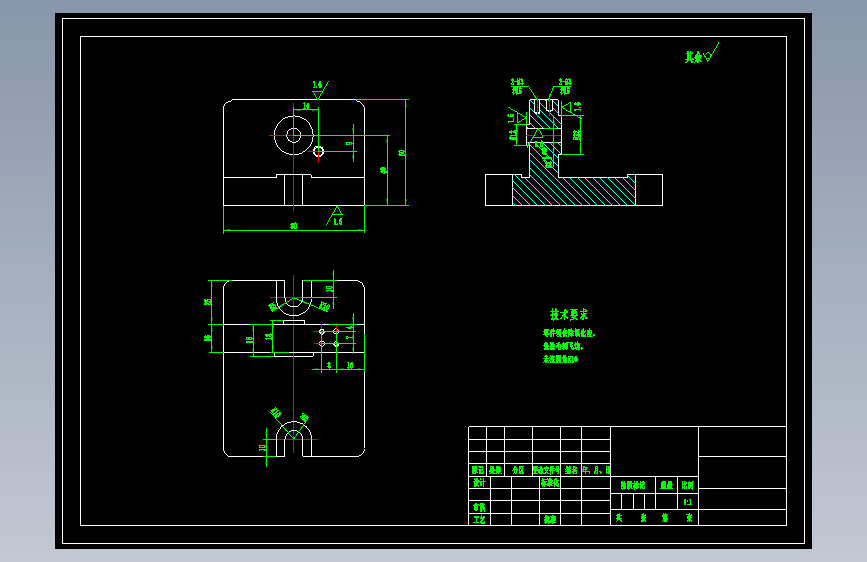The image size is (867, 562).
Task: Select the roughness symbol above front view
Action: pyautogui.click(x=320, y=89)
